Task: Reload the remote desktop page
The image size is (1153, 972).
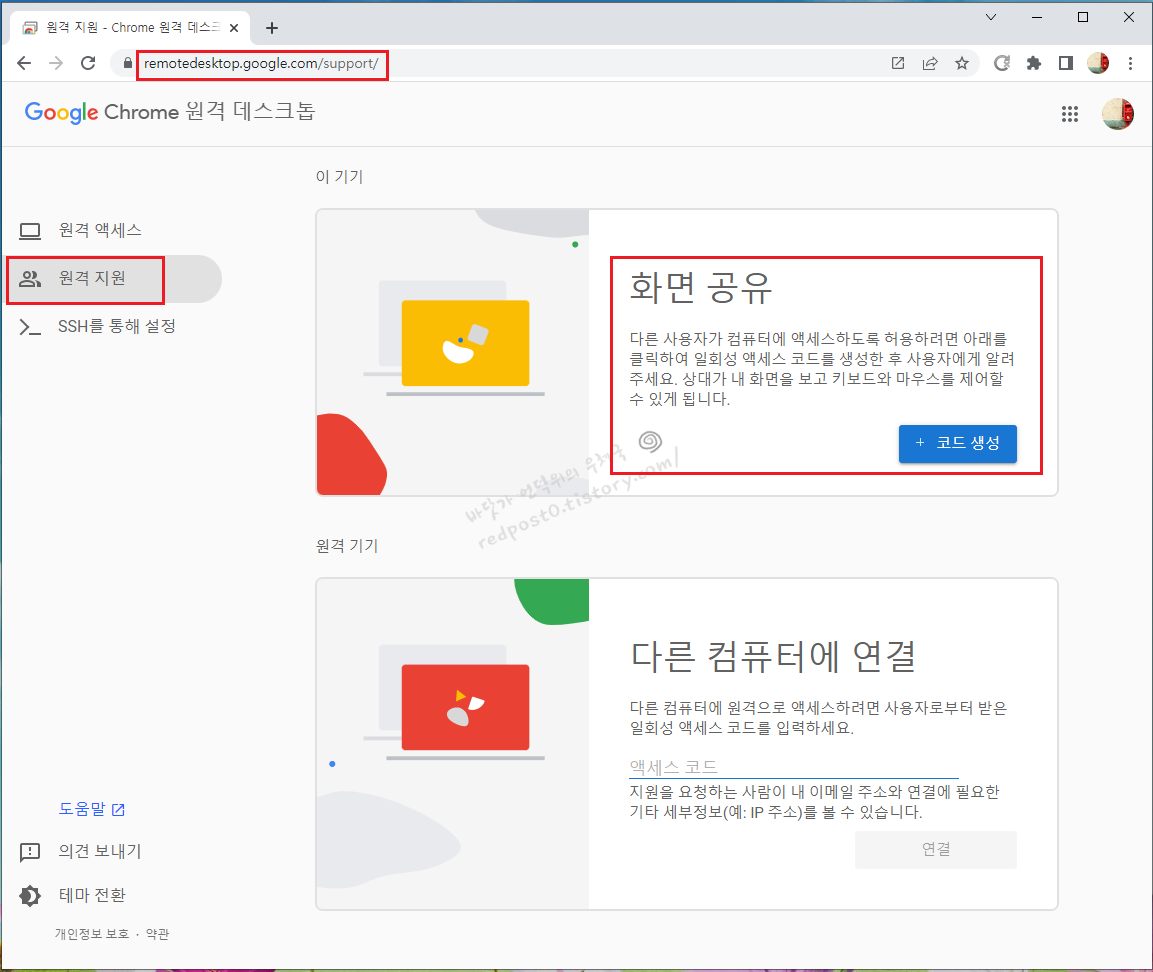Action: coord(88,63)
